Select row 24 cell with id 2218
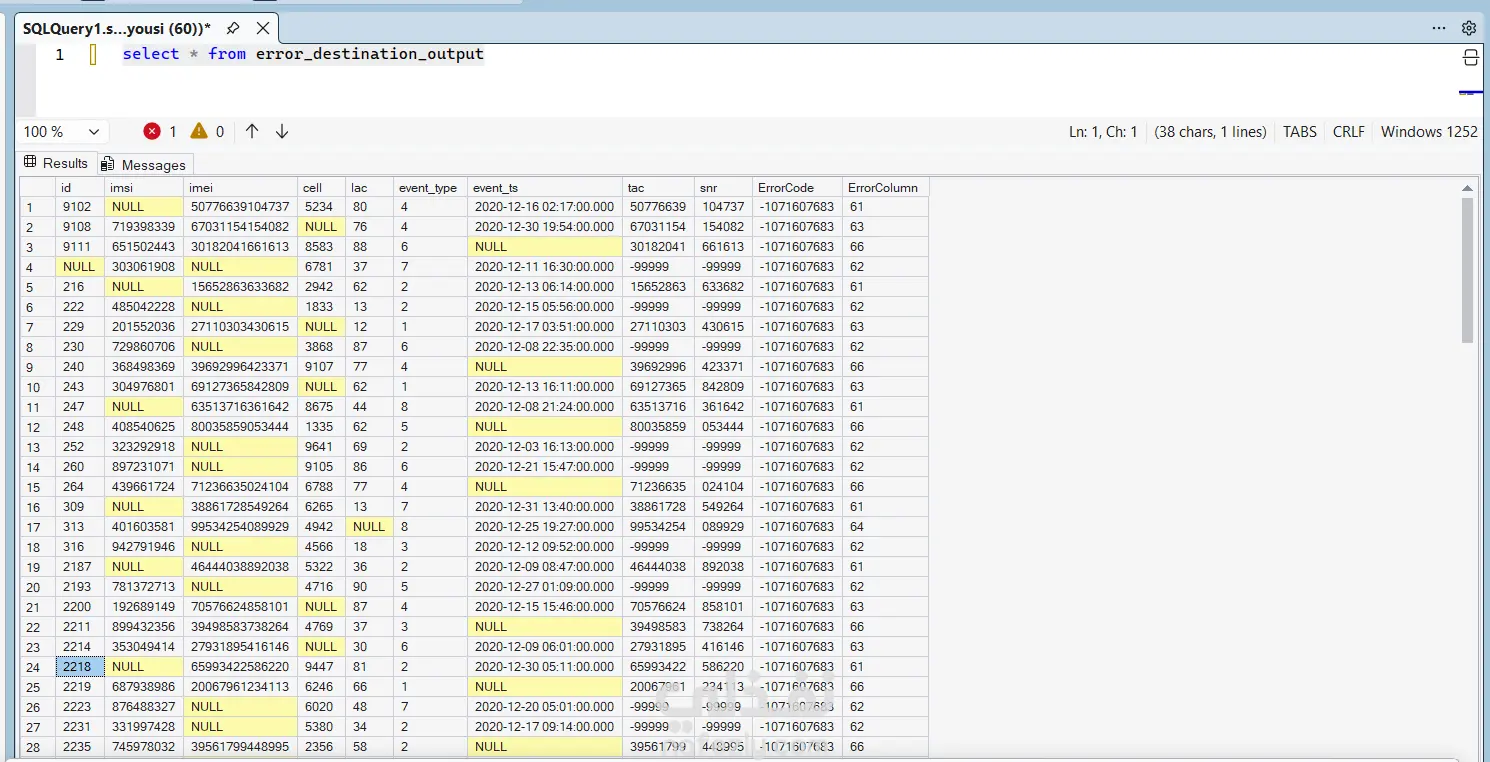Image resolution: width=1490 pixels, height=762 pixels. pyautogui.click(x=79, y=666)
